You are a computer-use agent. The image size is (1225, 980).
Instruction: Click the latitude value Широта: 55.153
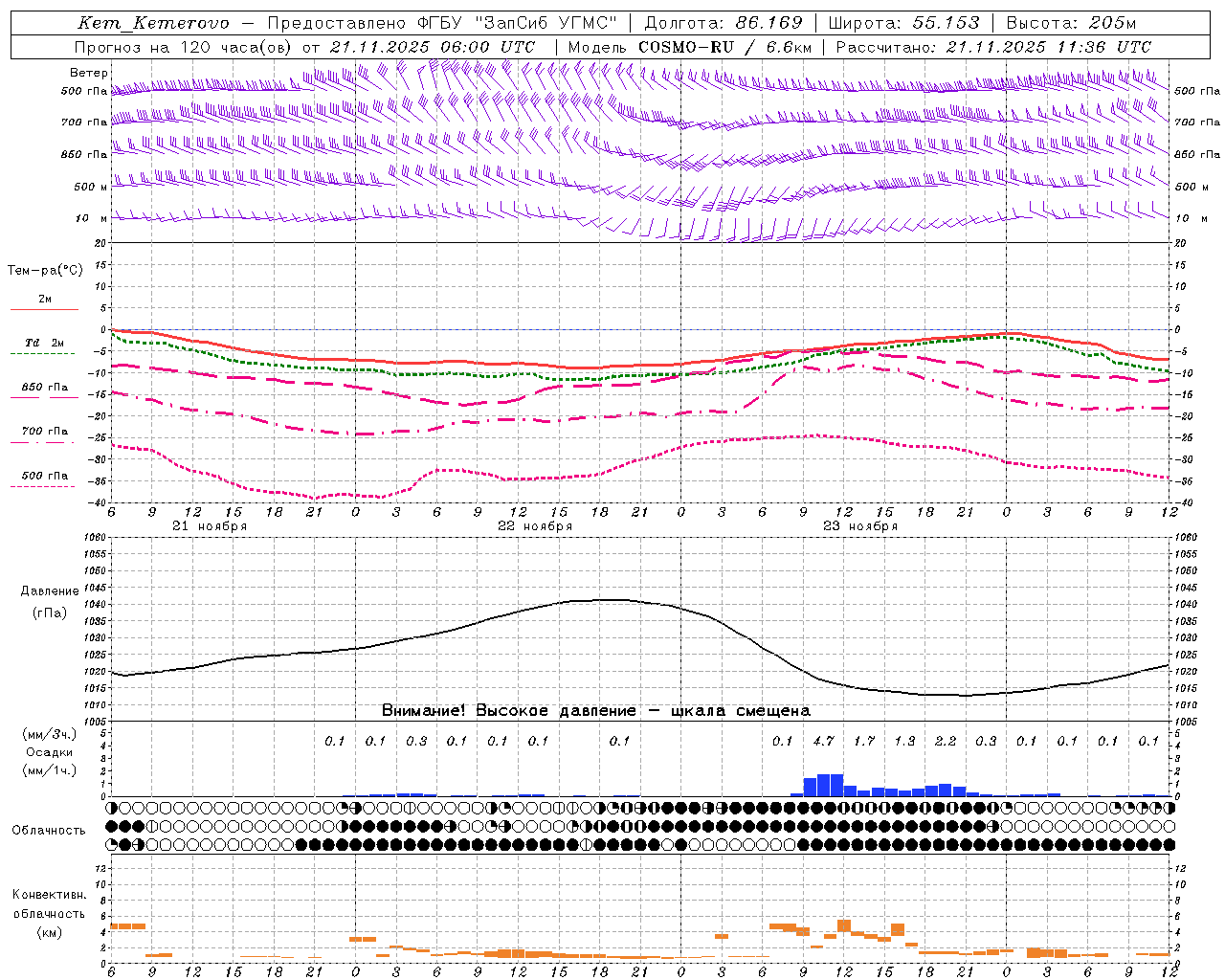click(x=904, y=23)
